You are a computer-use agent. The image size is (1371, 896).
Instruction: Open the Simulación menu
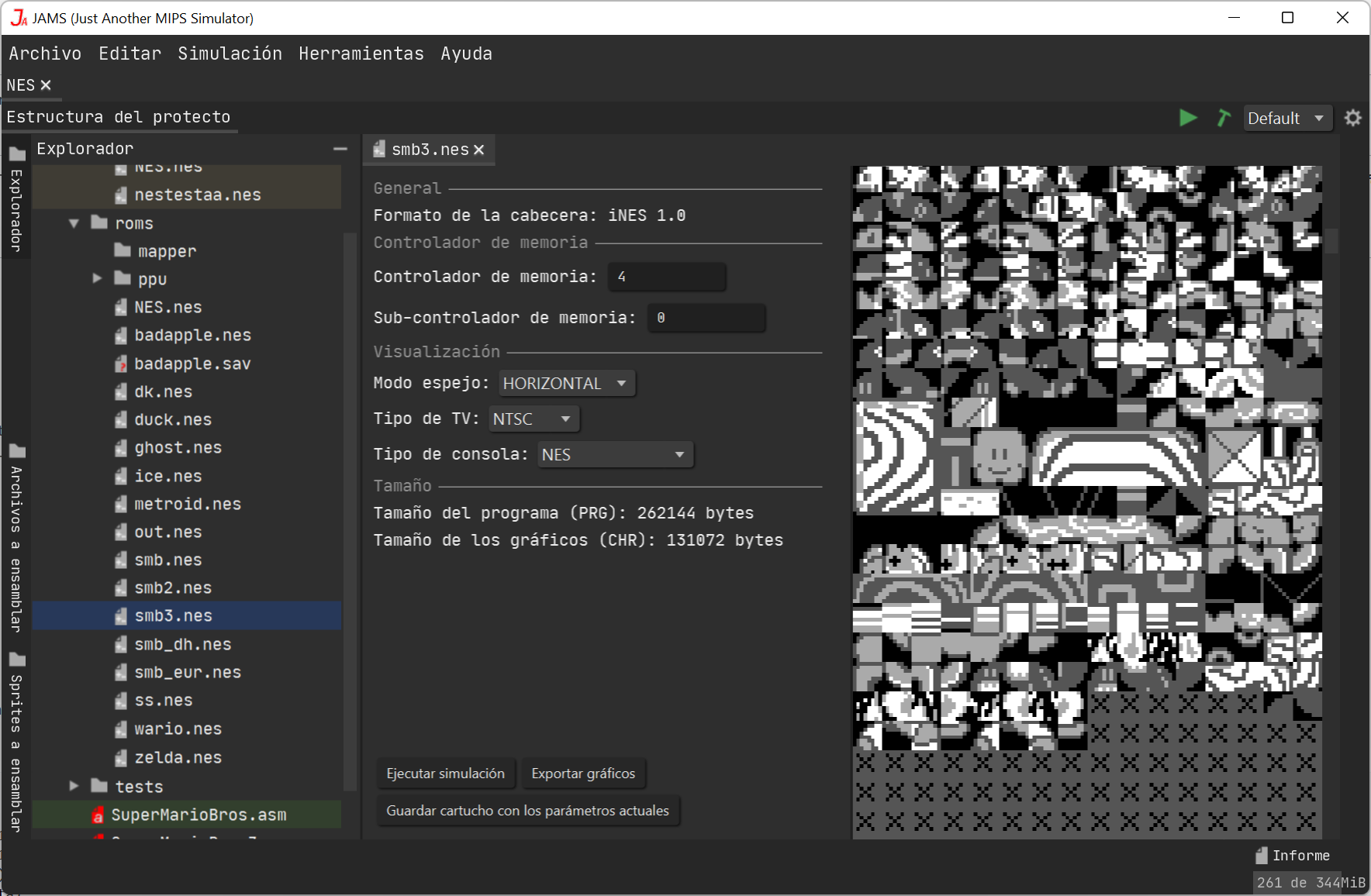pyautogui.click(x=230, y=53)
